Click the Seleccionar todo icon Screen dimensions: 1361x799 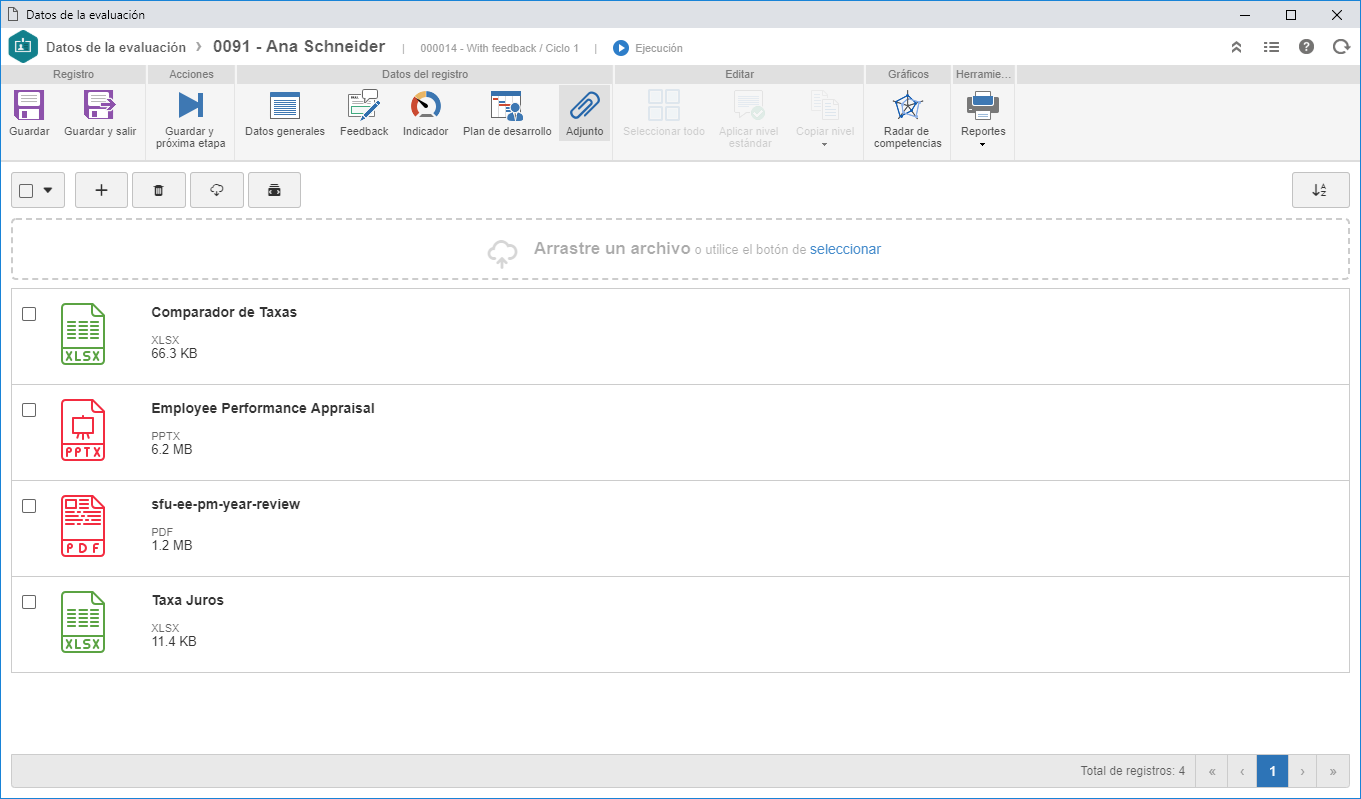click(664, 105)
